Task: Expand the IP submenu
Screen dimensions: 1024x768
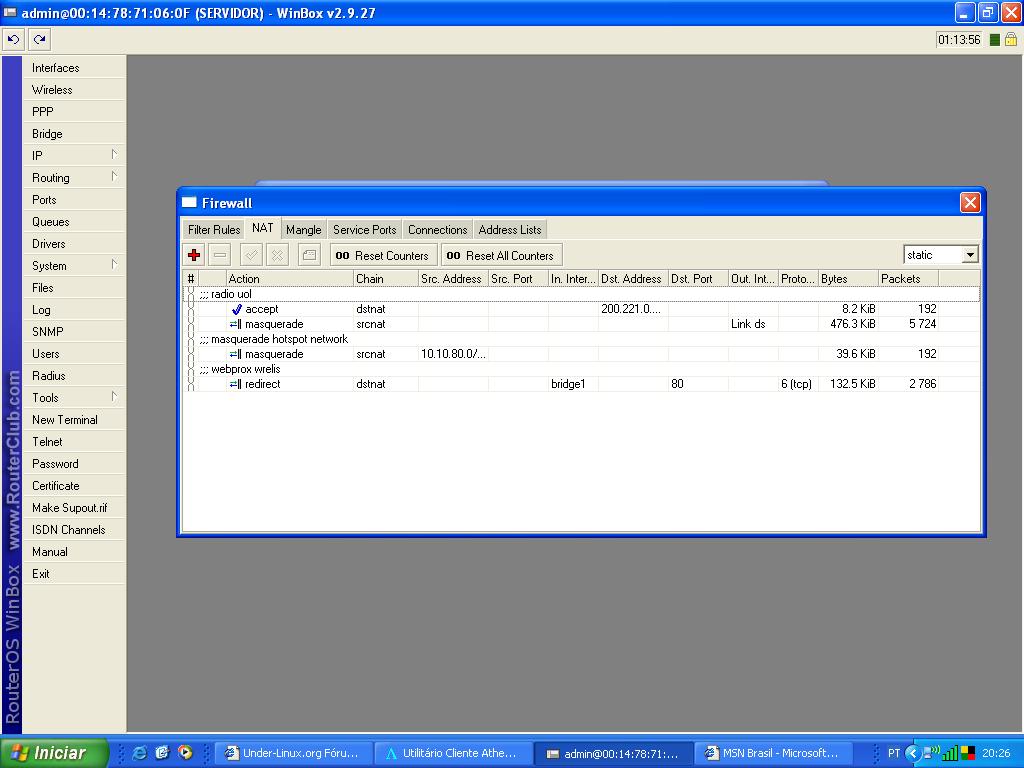Action: click(114, 155)
